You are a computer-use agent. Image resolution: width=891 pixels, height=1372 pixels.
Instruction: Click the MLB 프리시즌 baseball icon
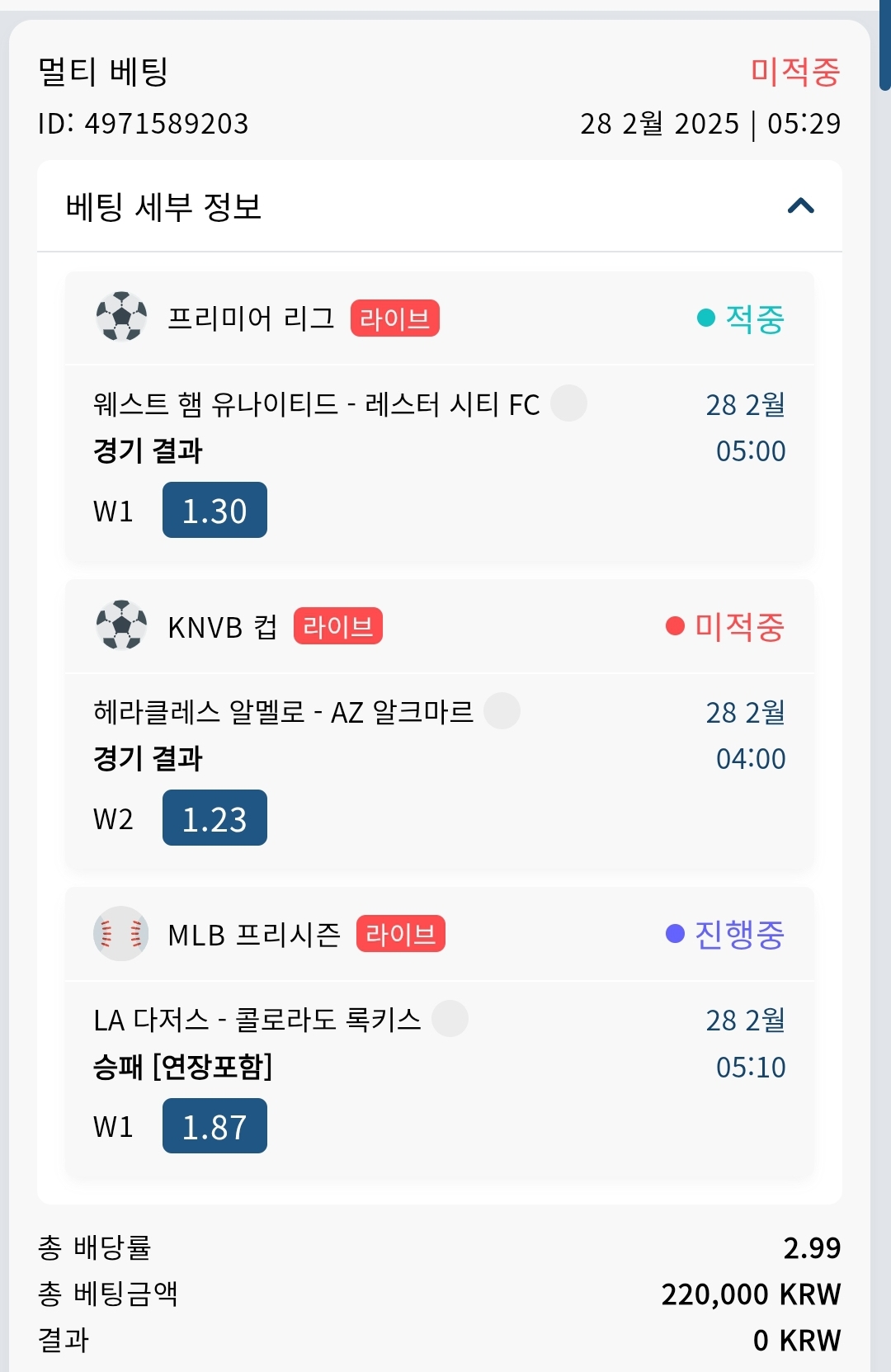coord(121,933)
